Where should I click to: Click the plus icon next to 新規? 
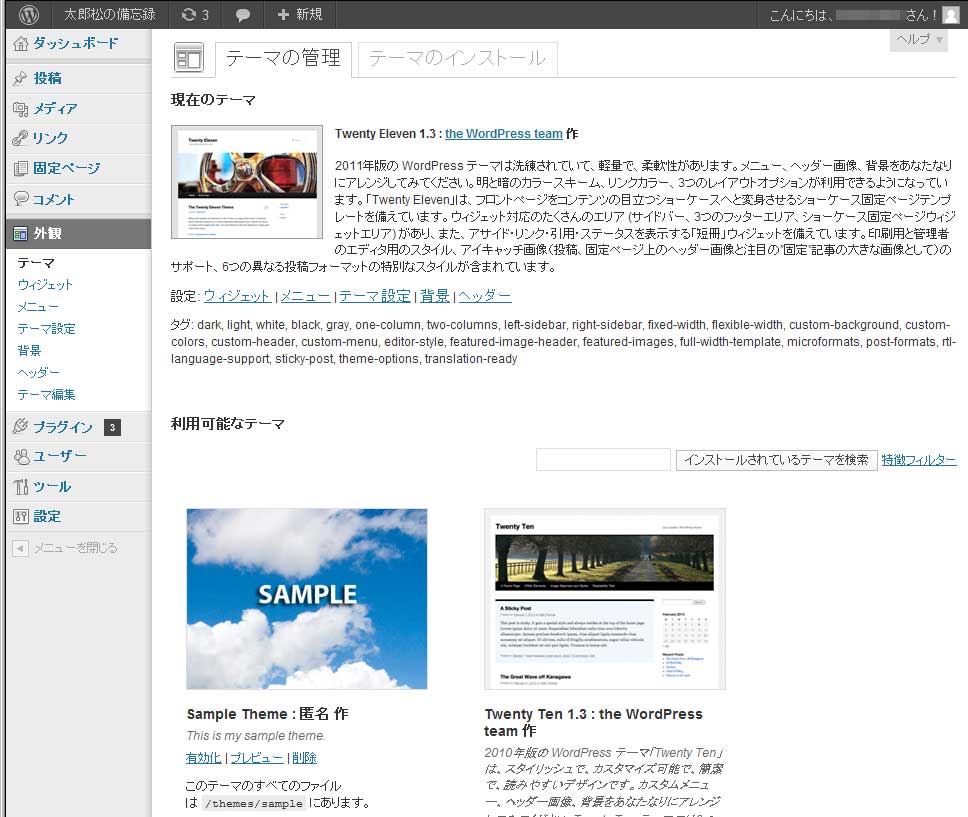[283, 14]
